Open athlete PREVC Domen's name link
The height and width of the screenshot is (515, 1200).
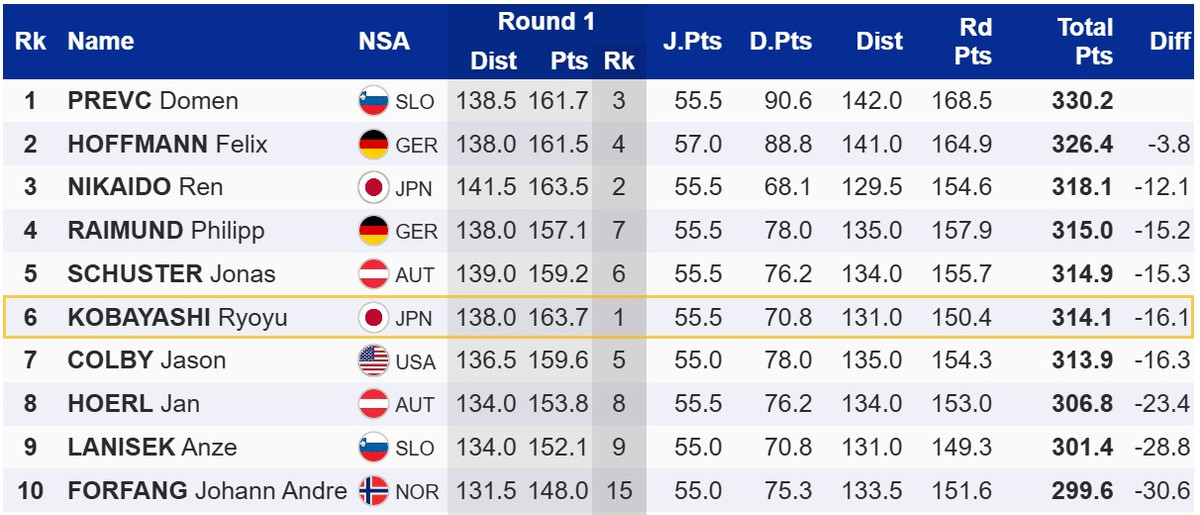tap(153, 101)
